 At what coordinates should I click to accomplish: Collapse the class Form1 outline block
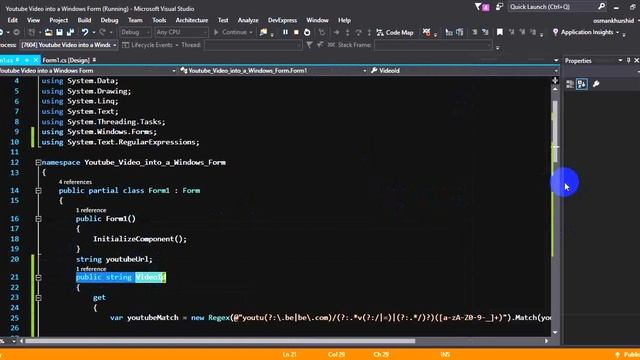[38, 191]
